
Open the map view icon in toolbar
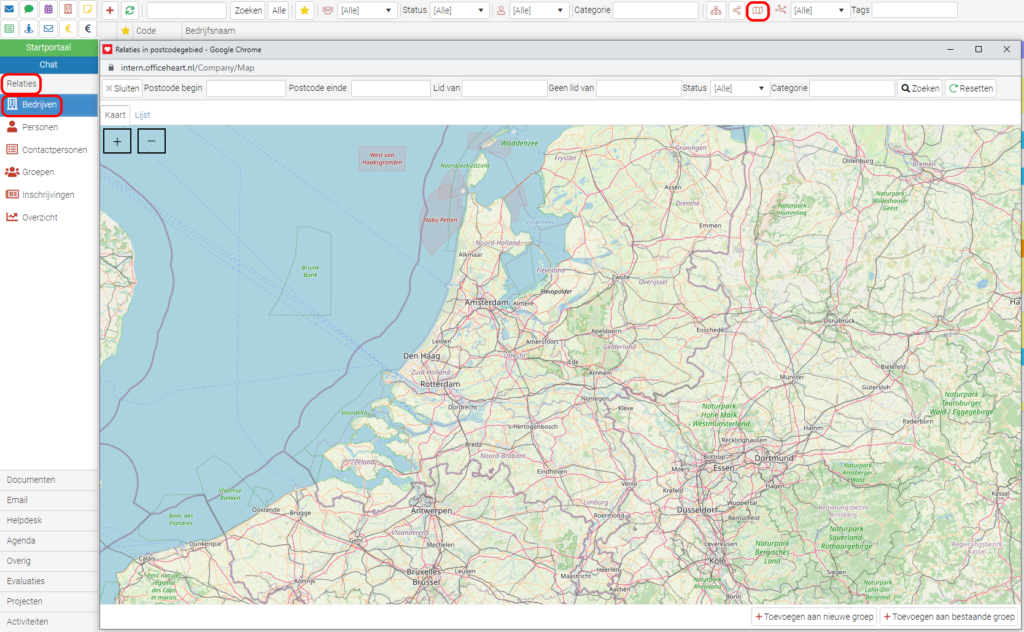point(758,10)
